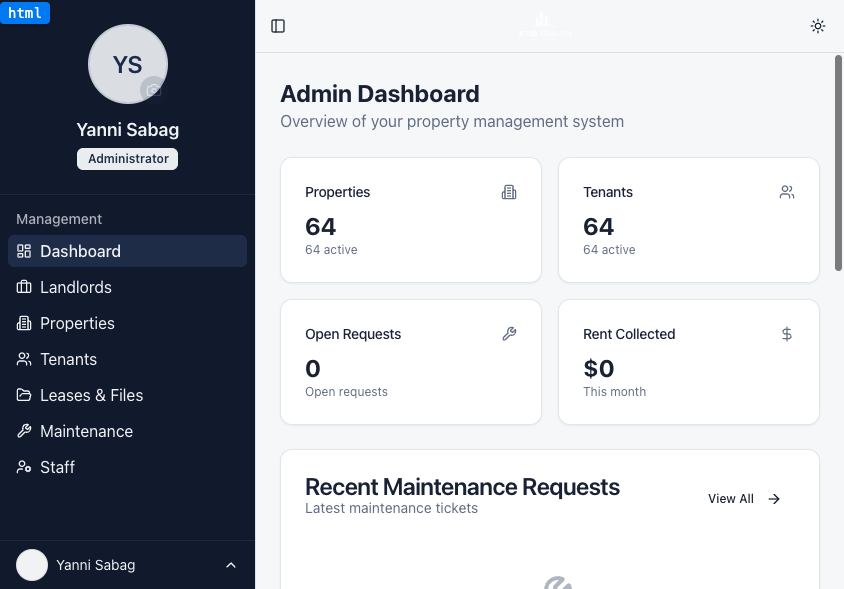Click the Leases & Files folder icon
This screenshot has width=844, height=589.
[24, 395]
